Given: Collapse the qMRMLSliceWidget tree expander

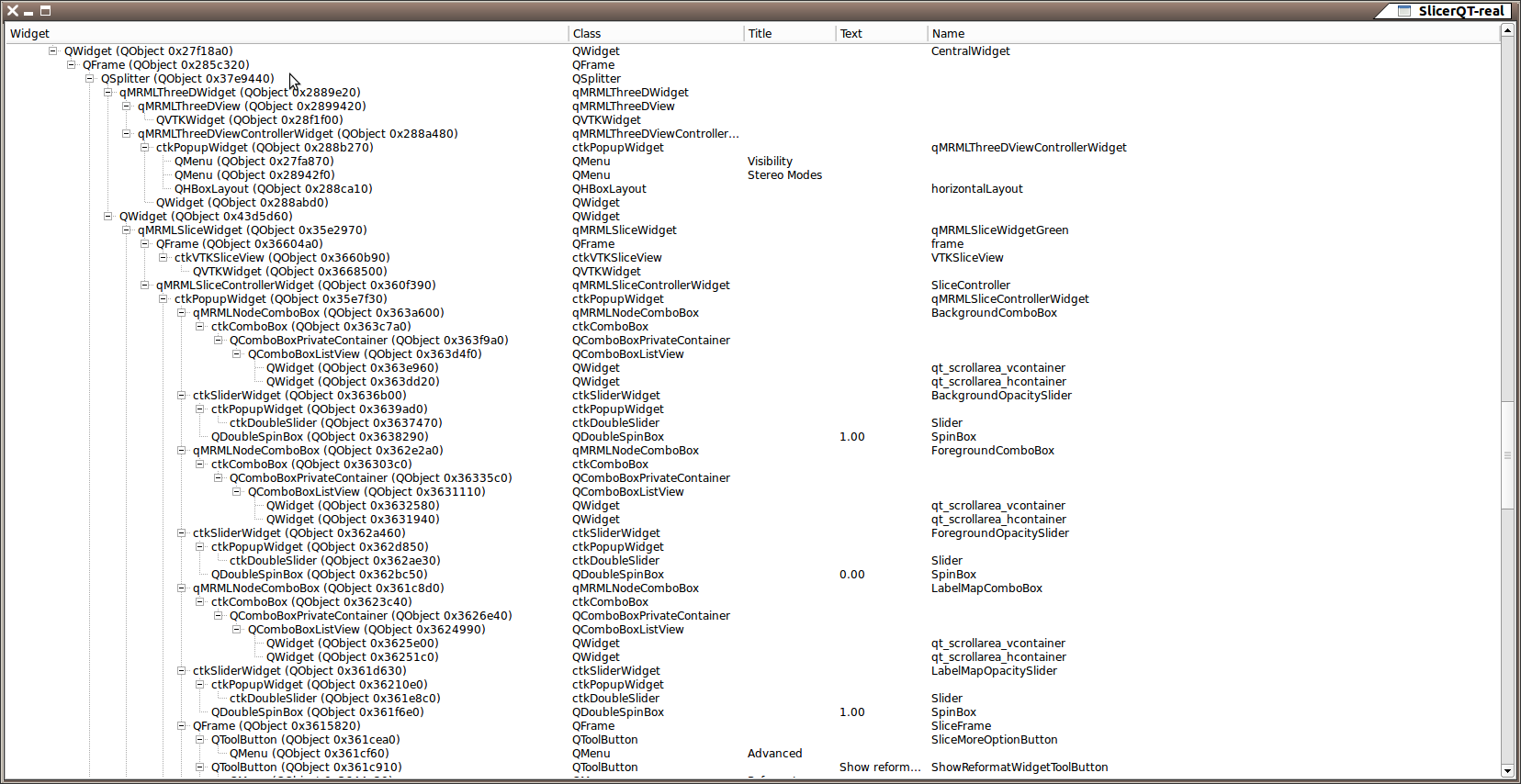Looking at the screenshot, I should [x=127, y=230].
